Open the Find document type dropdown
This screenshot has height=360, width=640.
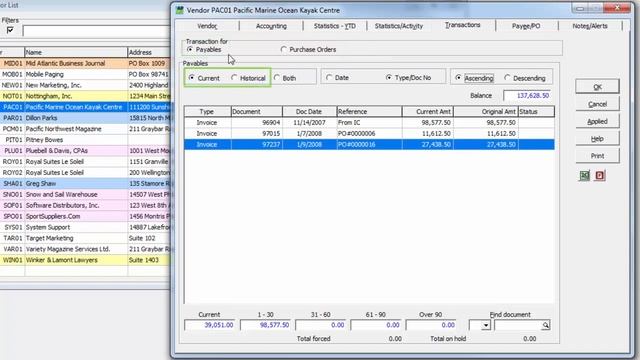[x=485, y=325]
